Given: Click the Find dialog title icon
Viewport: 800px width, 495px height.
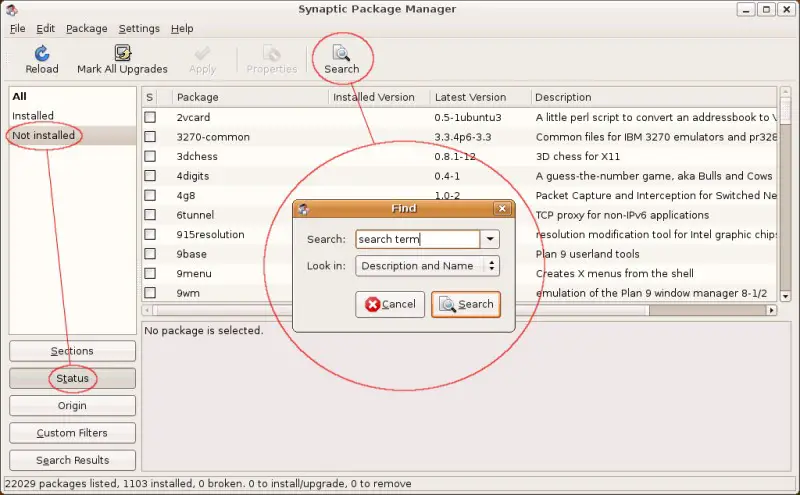Looking at the screenshot, I should 304,209.
